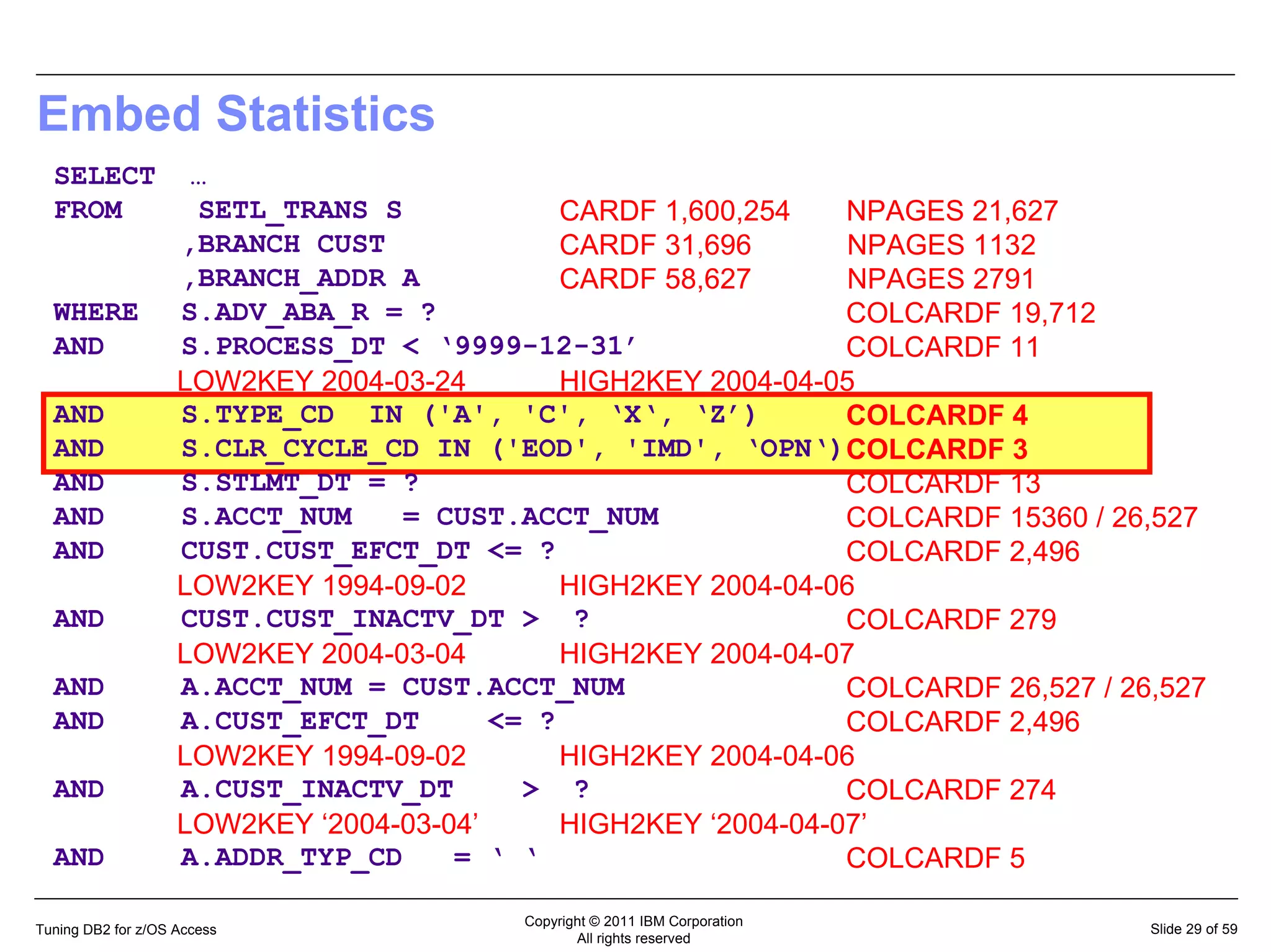The width and height of the screenshot is (1271, 952).
Task: Click ',BRANCH_ADDR A' table reference
Action: click(302, 279)
